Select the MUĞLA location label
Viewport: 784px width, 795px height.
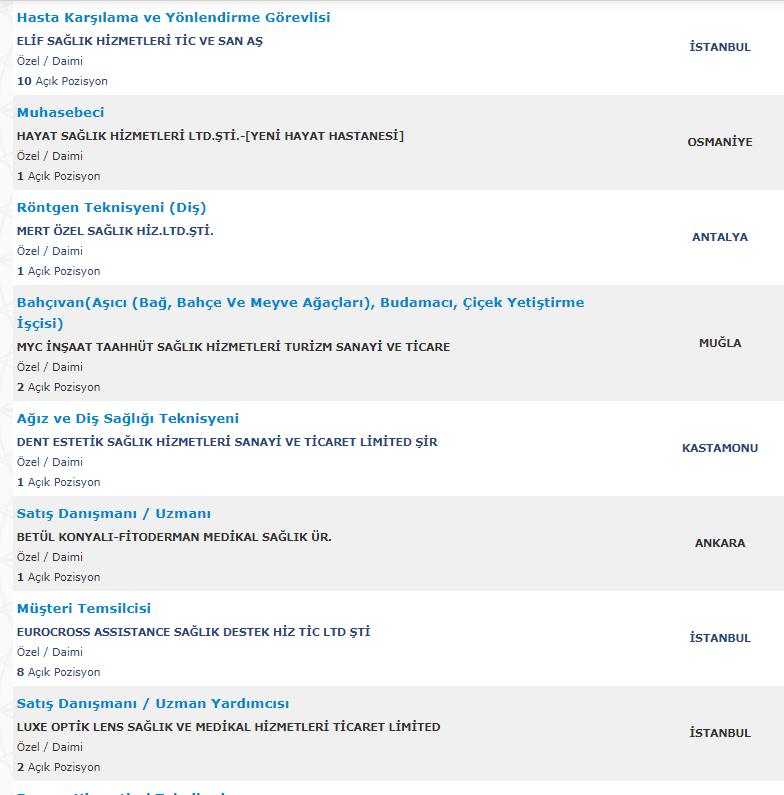pos(720,343)
